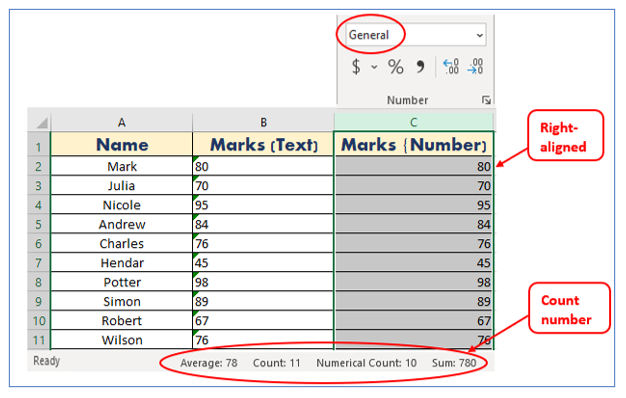626x398 pixels.
Task: Select column B header
Action: [263, 122]
